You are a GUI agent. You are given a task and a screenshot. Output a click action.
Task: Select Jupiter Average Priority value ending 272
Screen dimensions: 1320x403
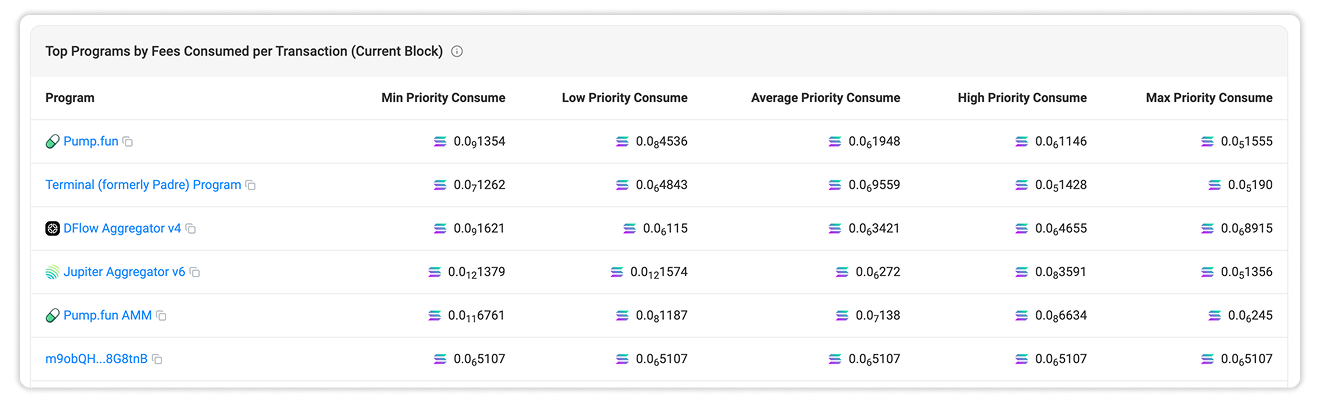[878, 272]
